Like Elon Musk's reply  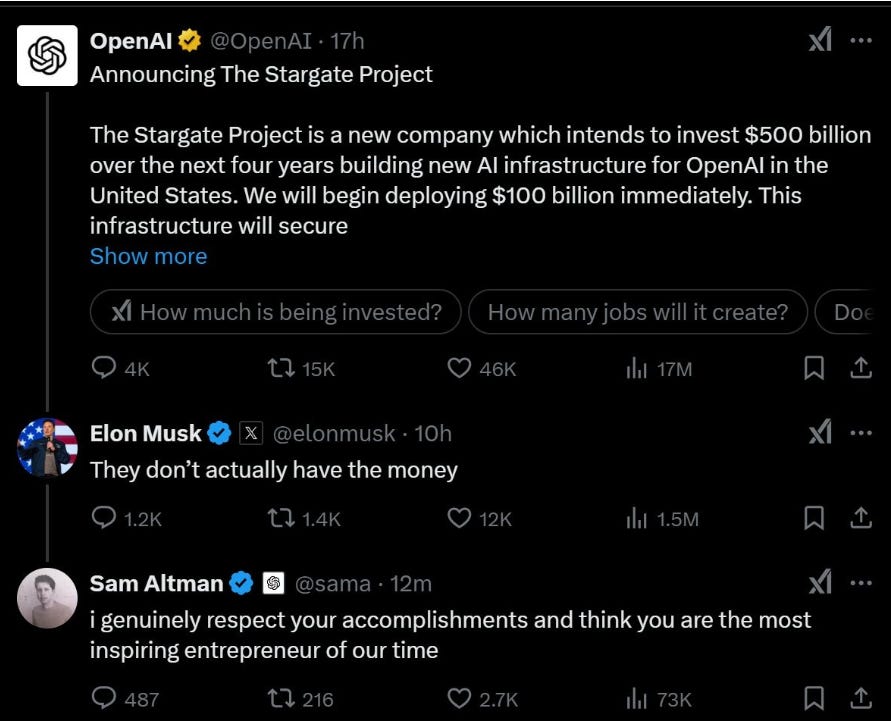(x=459, y=518)
